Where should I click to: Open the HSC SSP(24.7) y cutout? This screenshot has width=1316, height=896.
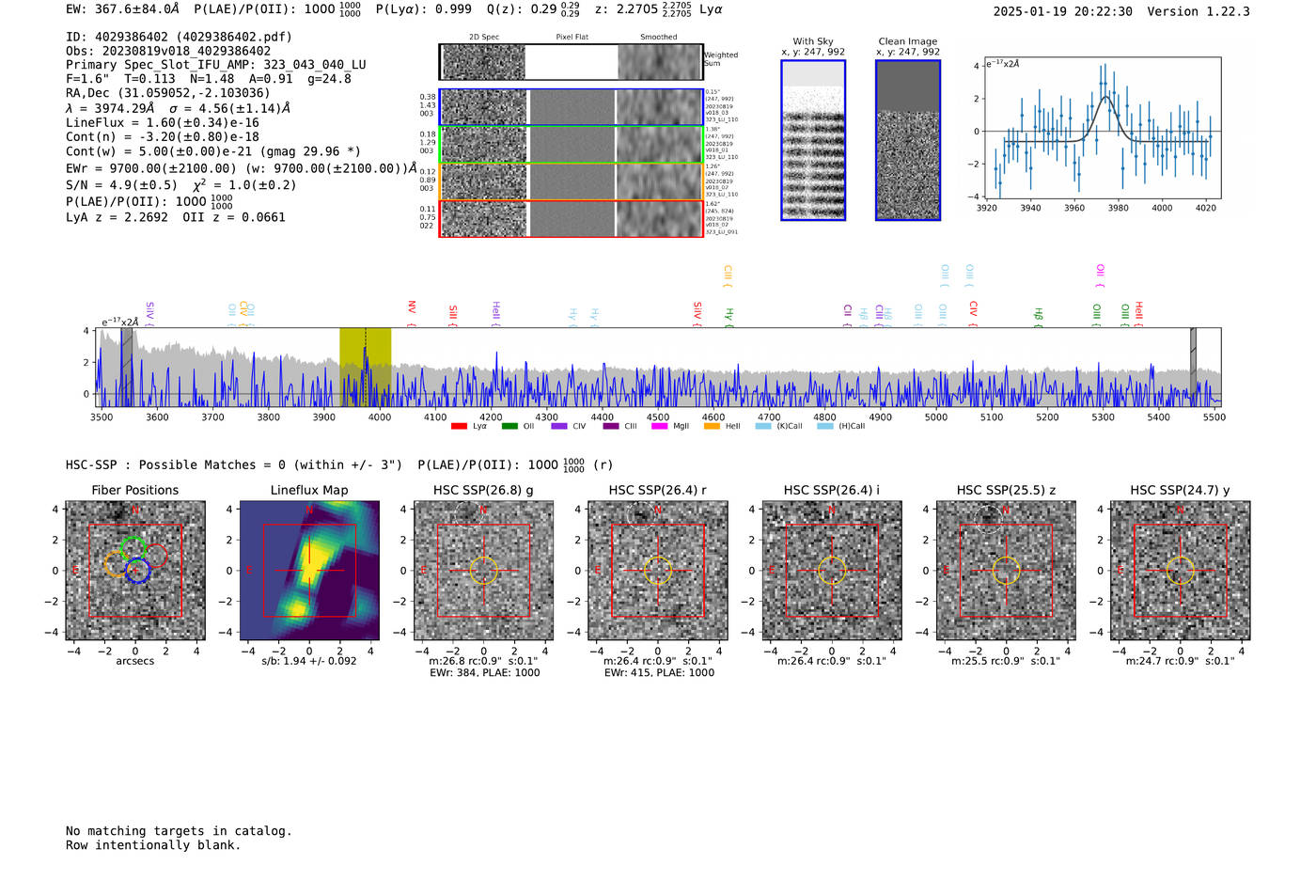[x=1181, y=571]
